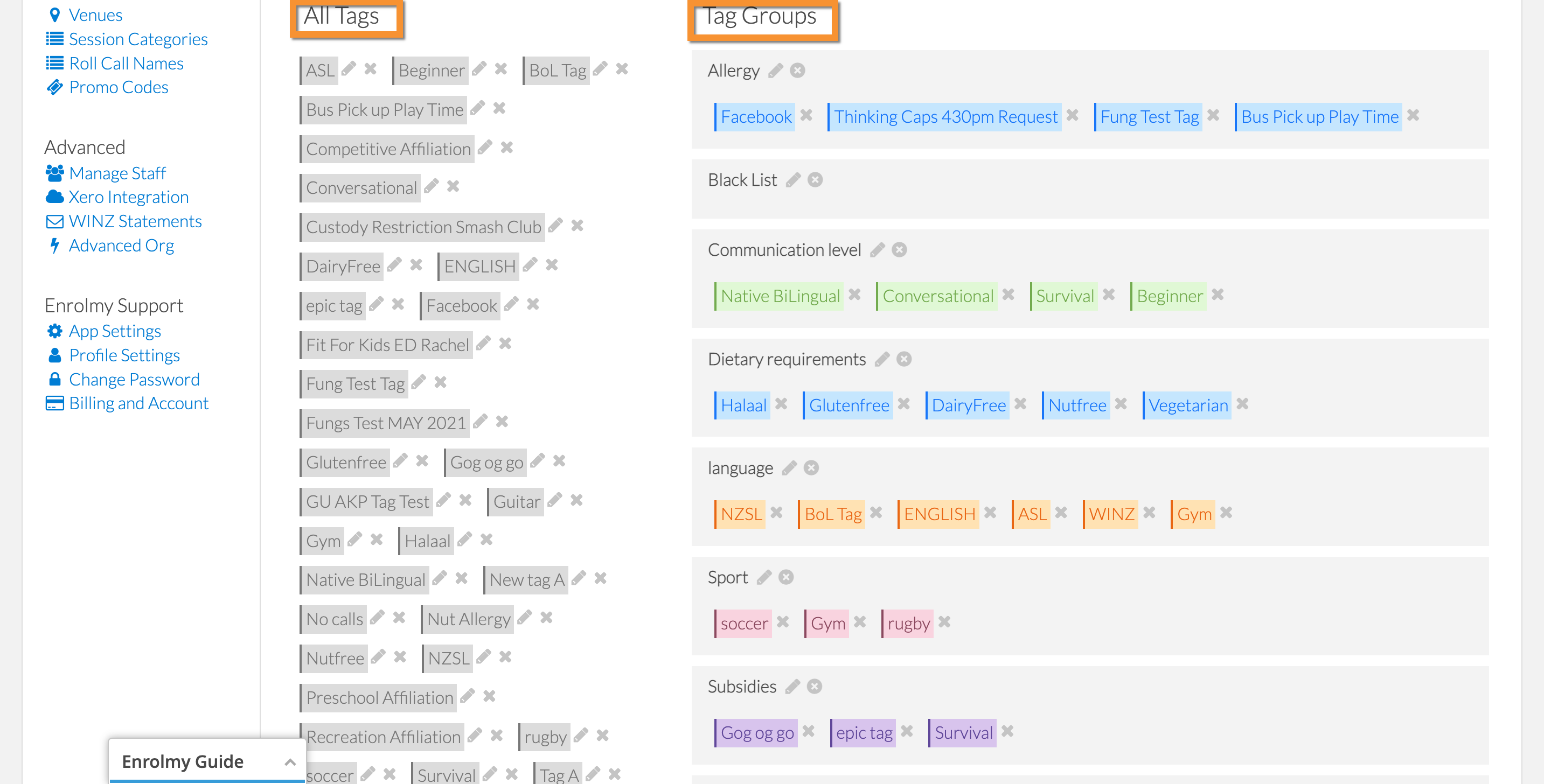Select the NZSL tag in language group
Image resolution: width=1544 pixels, height=784 pixels.
[740, 514]
